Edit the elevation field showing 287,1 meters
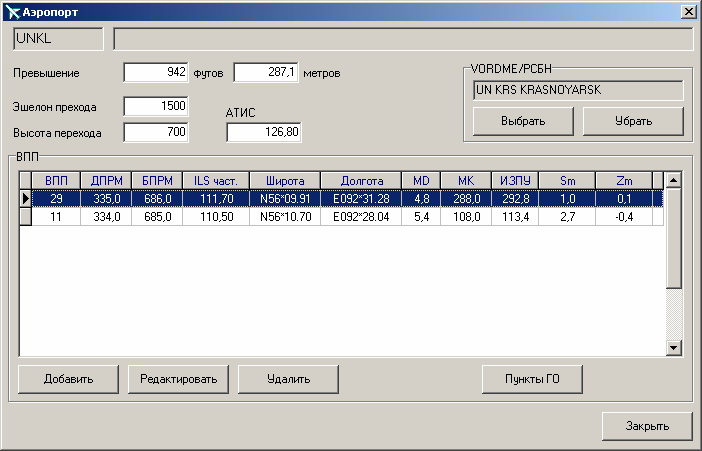The width and height of the screenshot is (702, 451). (266, 73)
